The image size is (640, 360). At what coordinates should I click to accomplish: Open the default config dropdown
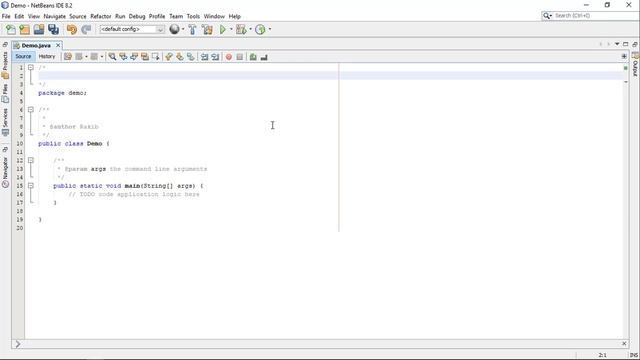(132, 29)
